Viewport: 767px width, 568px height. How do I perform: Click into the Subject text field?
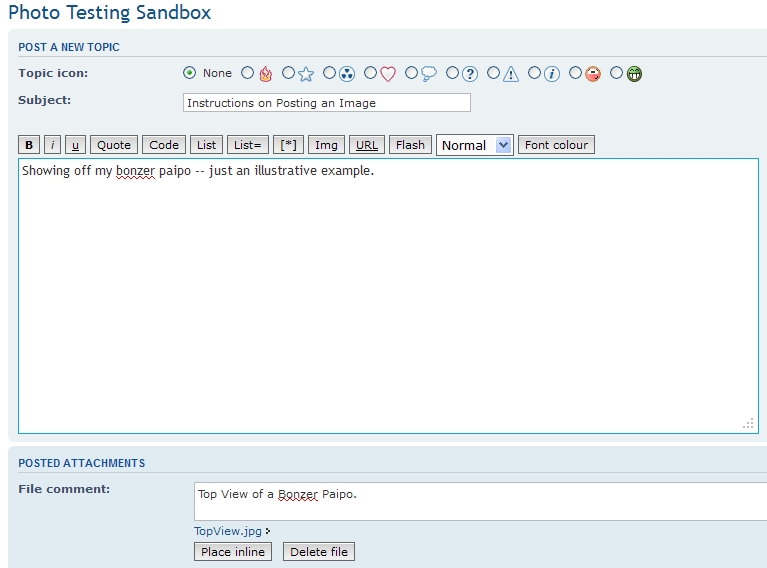[x=327, y=103]
